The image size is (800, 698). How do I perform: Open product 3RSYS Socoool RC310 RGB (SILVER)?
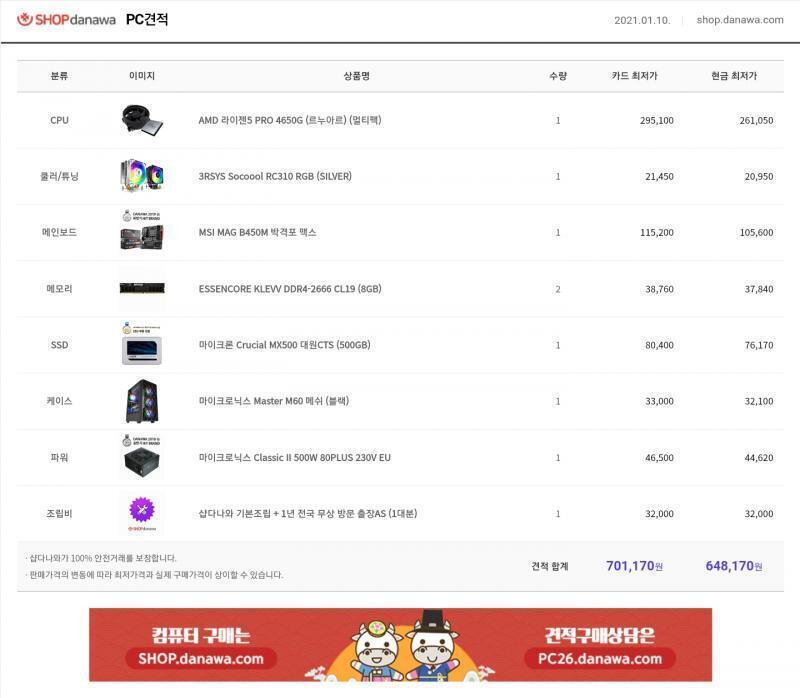tap(275, 177)
